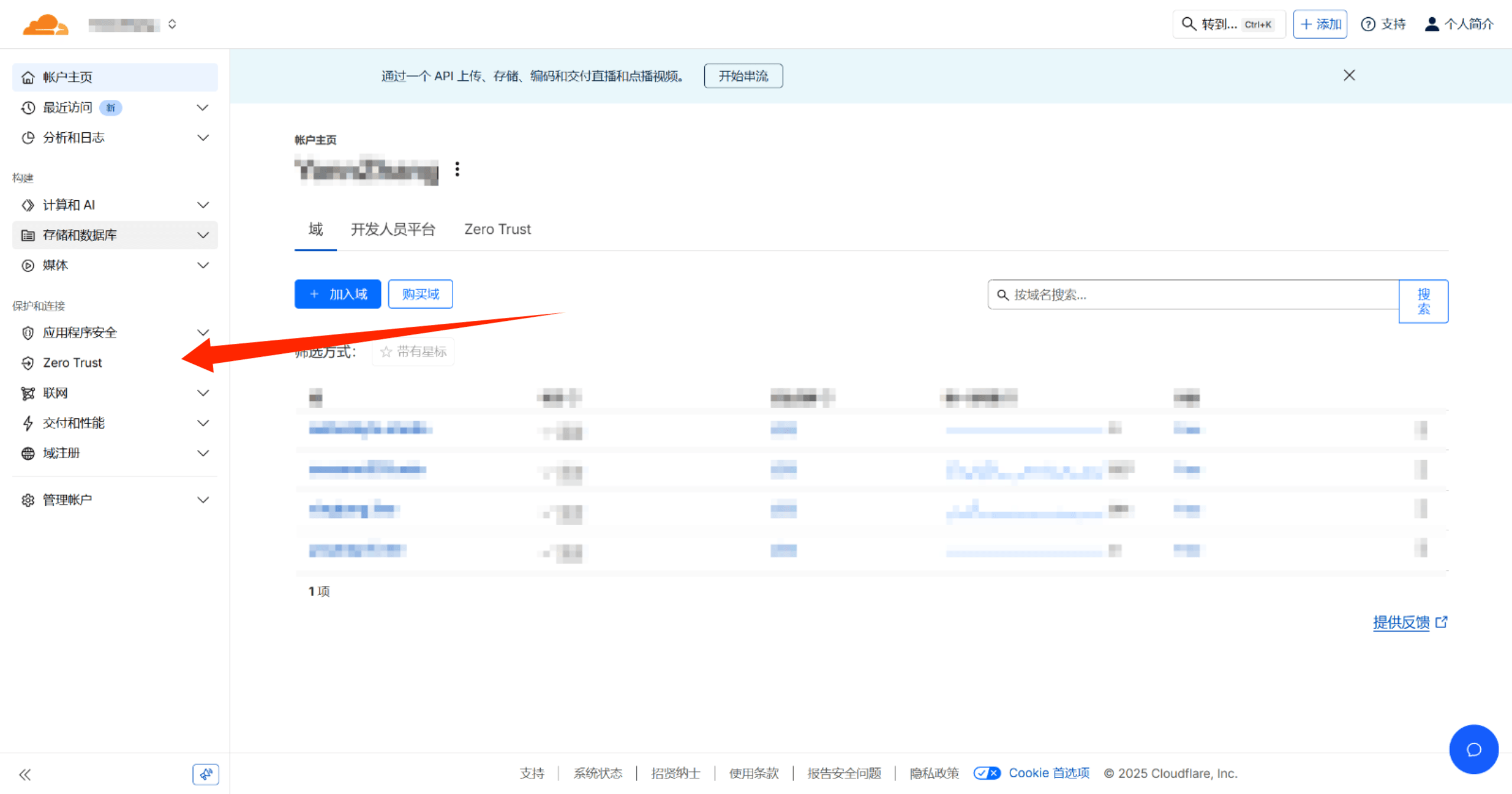Open footer 报告安全问题 link
1512x794 pixels.
click(844, 773)
